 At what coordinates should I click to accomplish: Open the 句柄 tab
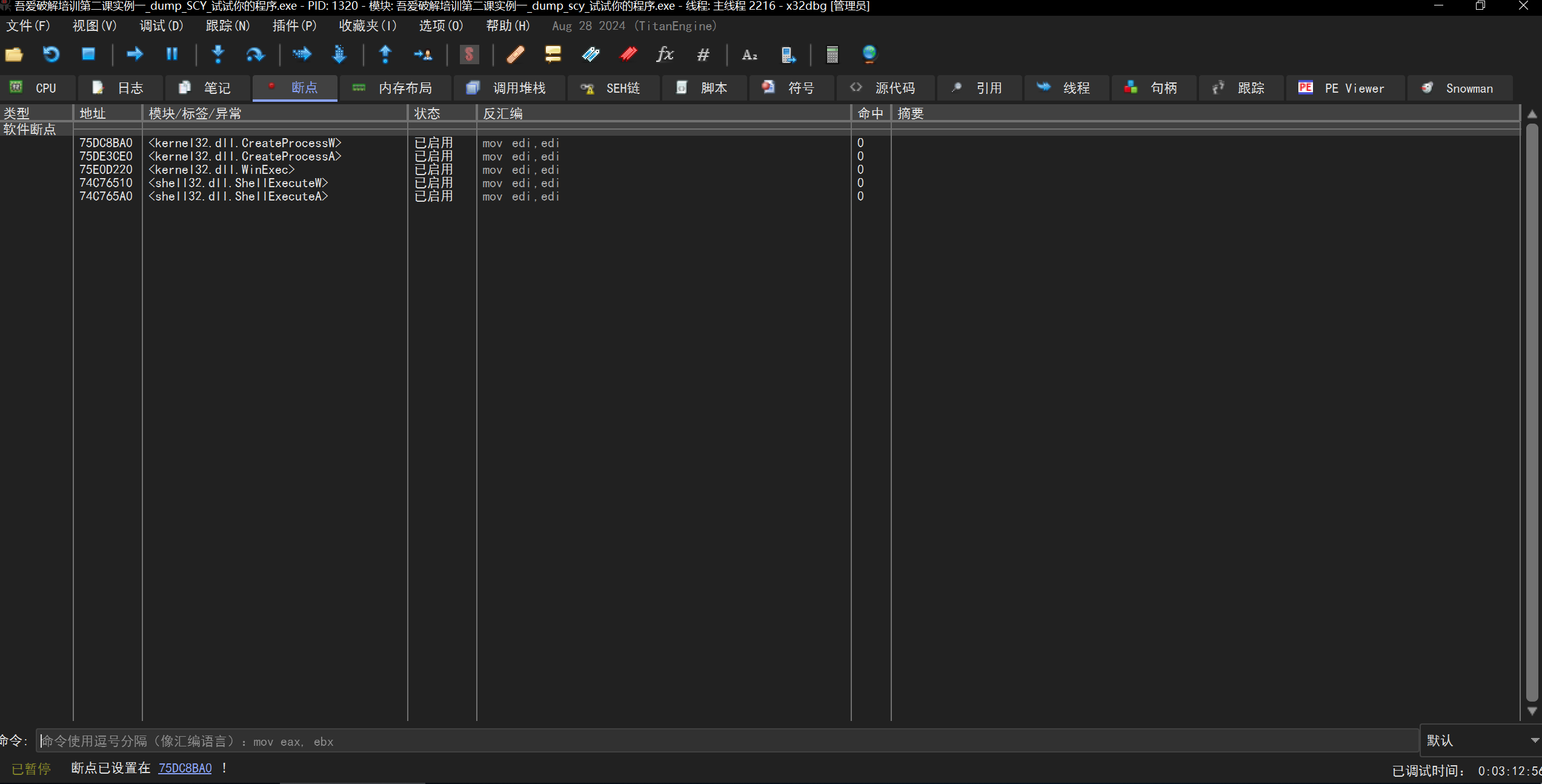[x=1154, y=88]
